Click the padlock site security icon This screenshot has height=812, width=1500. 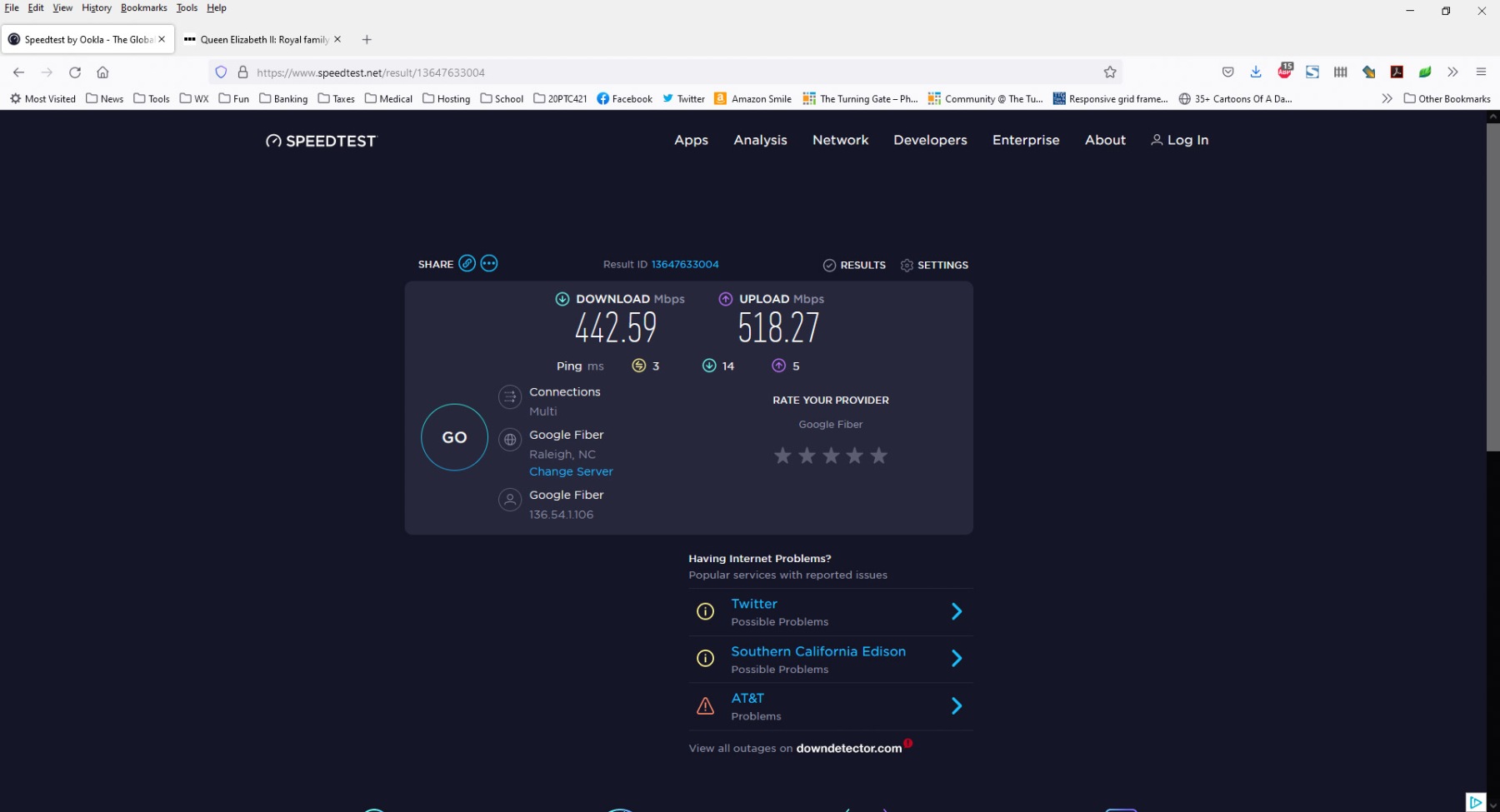(x=242, y=72)
